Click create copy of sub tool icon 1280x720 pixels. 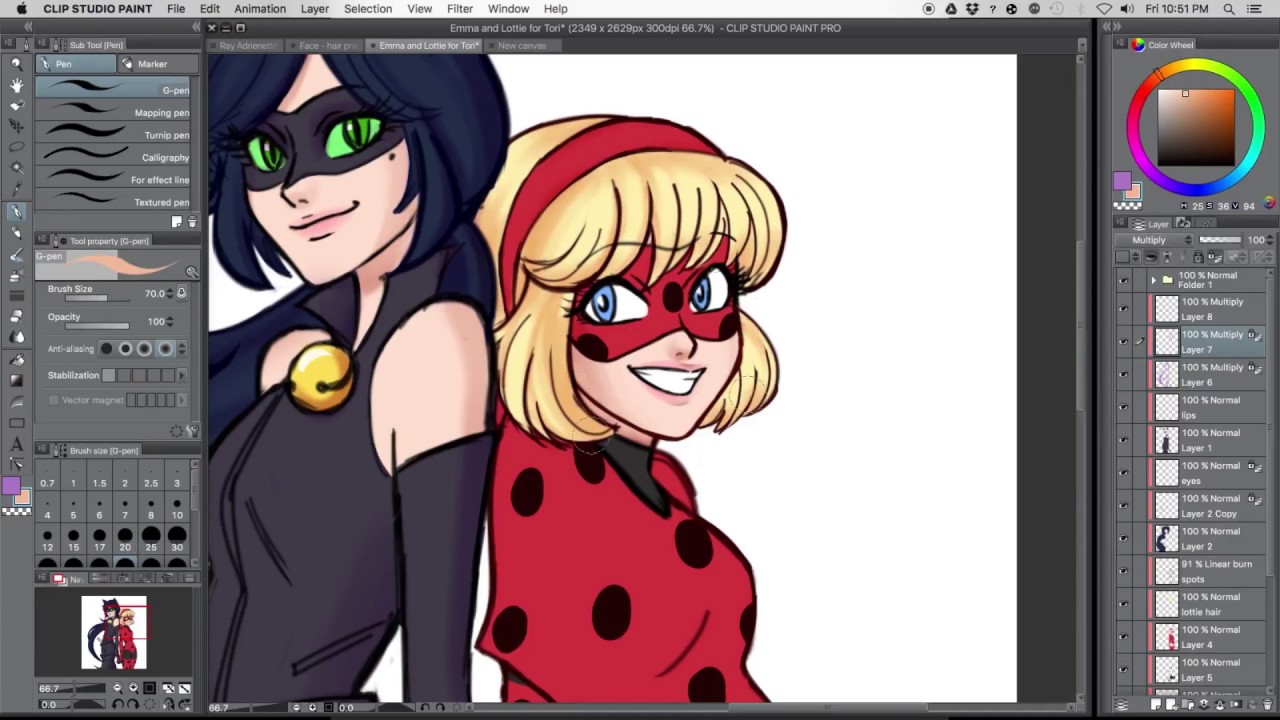pyautogui.click(x=177, y=222)
